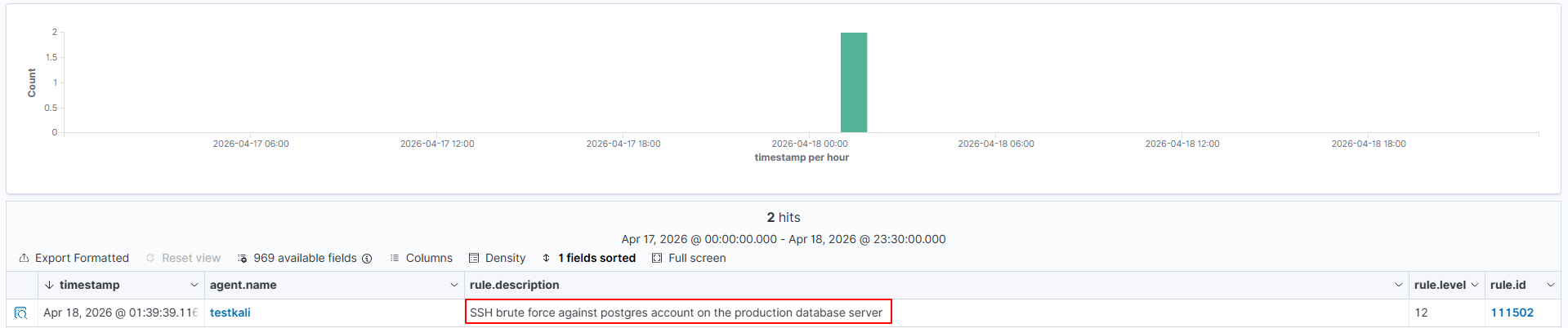Click Reset view in the table toolbar
This screenshot has width=1568, height=328.
point(183,258)
